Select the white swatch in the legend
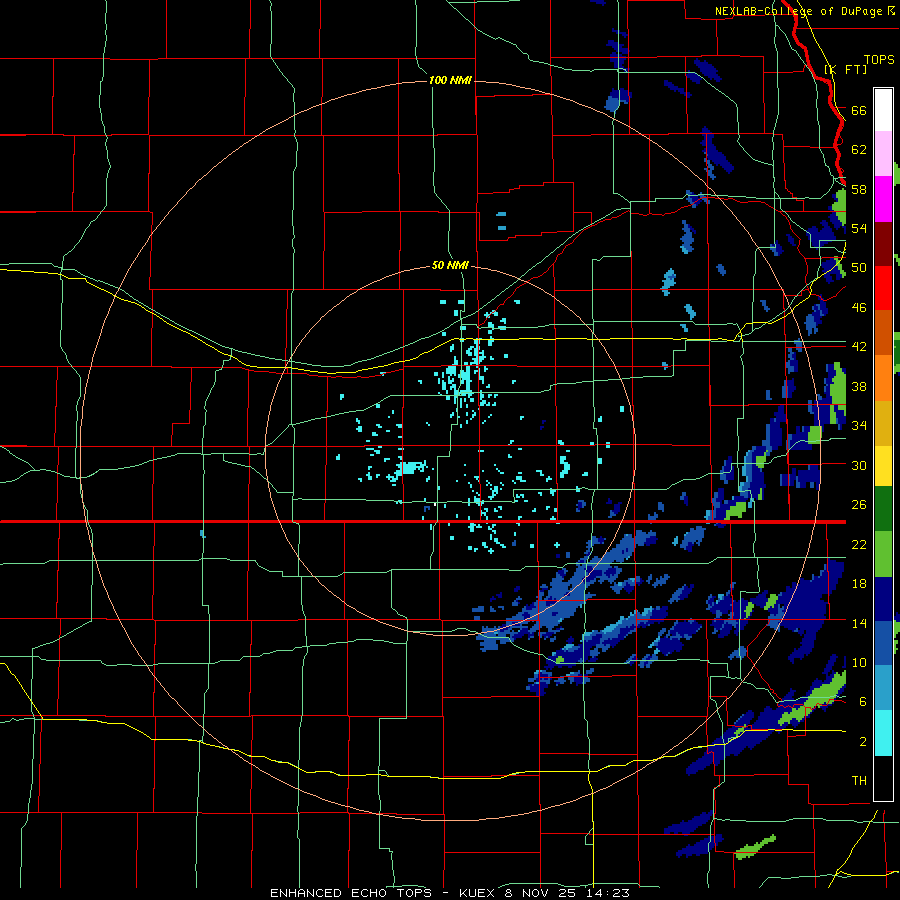The image size is (900, 900). [883, 110]
